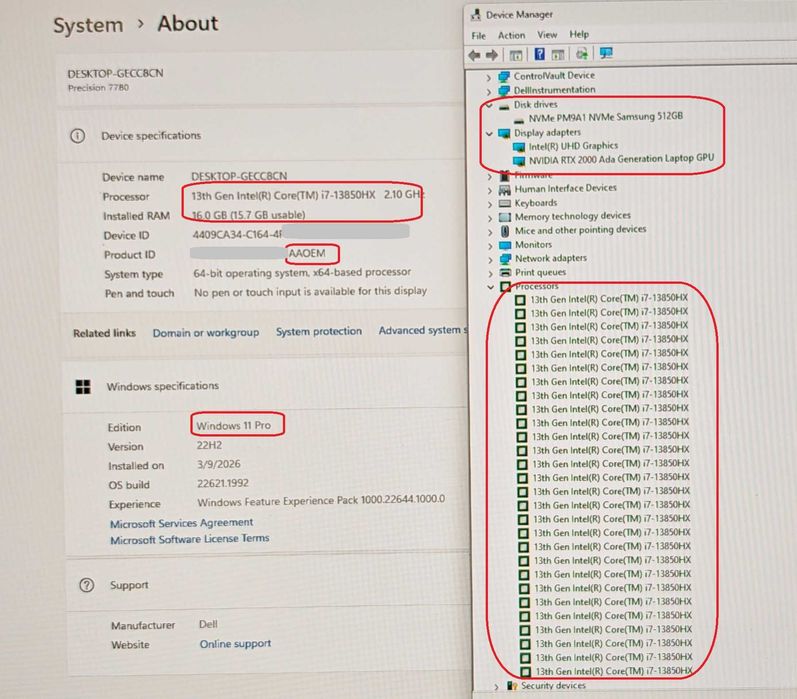This screenshot has height=699, width=797.
Task: Go to System in the Settings breadcrumb
Action: tap(88, 25)
